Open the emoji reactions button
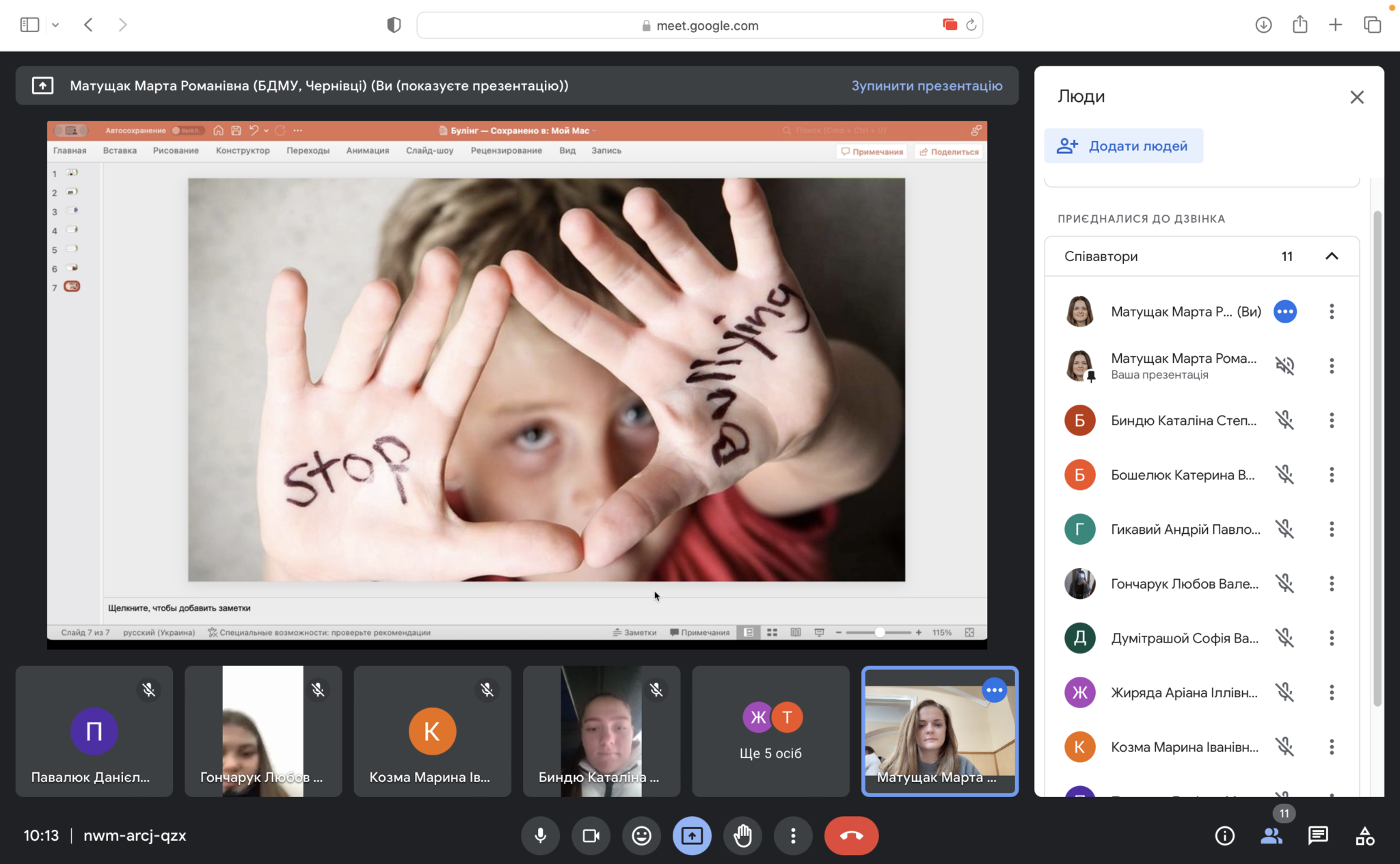 click(641, 835)
